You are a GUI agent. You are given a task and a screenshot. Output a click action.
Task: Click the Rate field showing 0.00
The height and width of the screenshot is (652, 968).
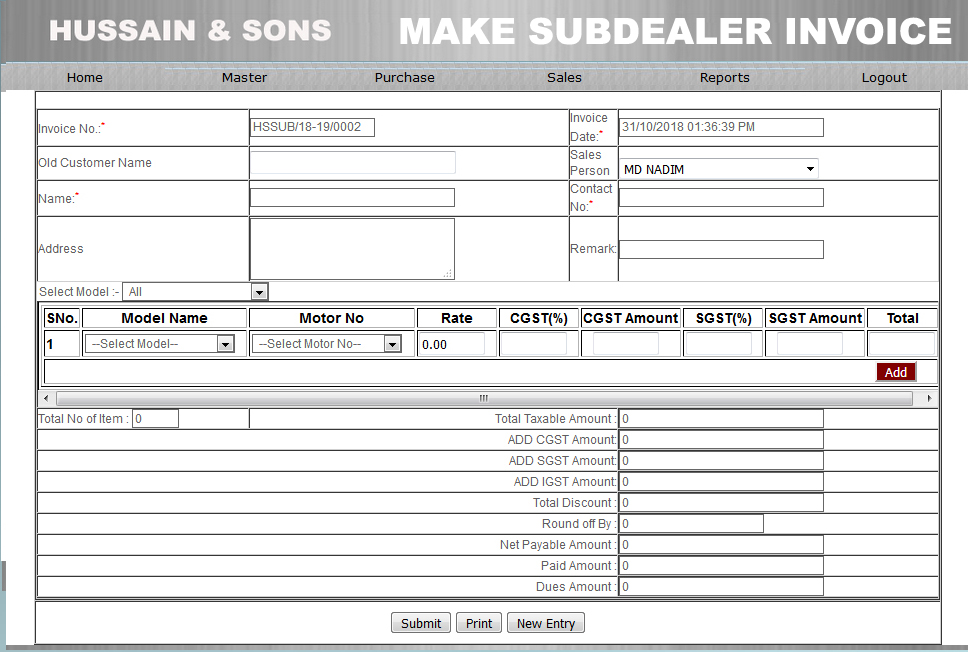(x=451, y=344)
